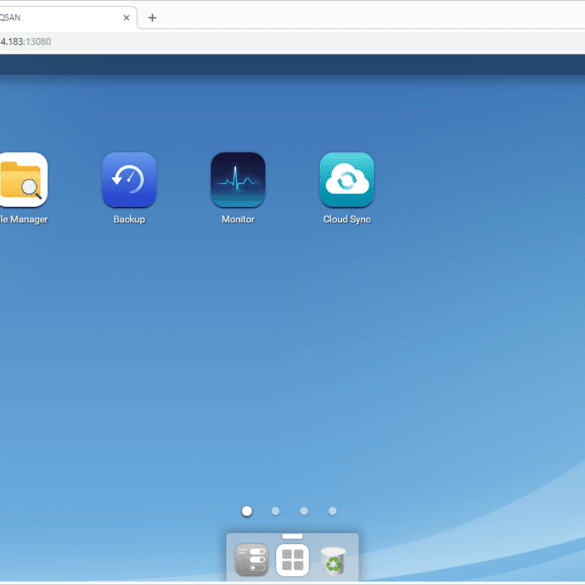
Task: Open the Monitor app icon
Action: 238,179
